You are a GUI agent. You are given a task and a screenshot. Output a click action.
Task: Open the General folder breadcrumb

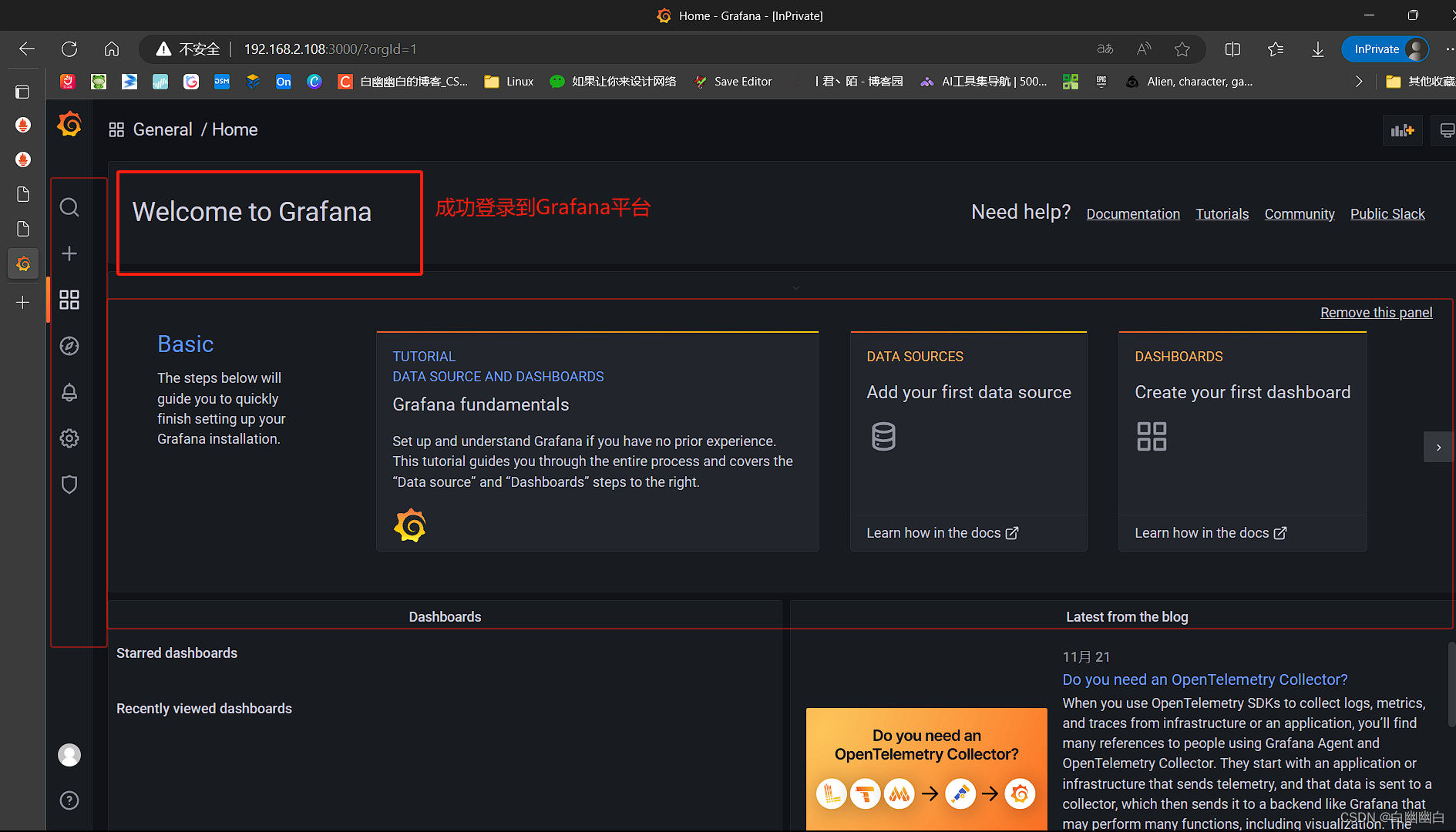[163, 129]
